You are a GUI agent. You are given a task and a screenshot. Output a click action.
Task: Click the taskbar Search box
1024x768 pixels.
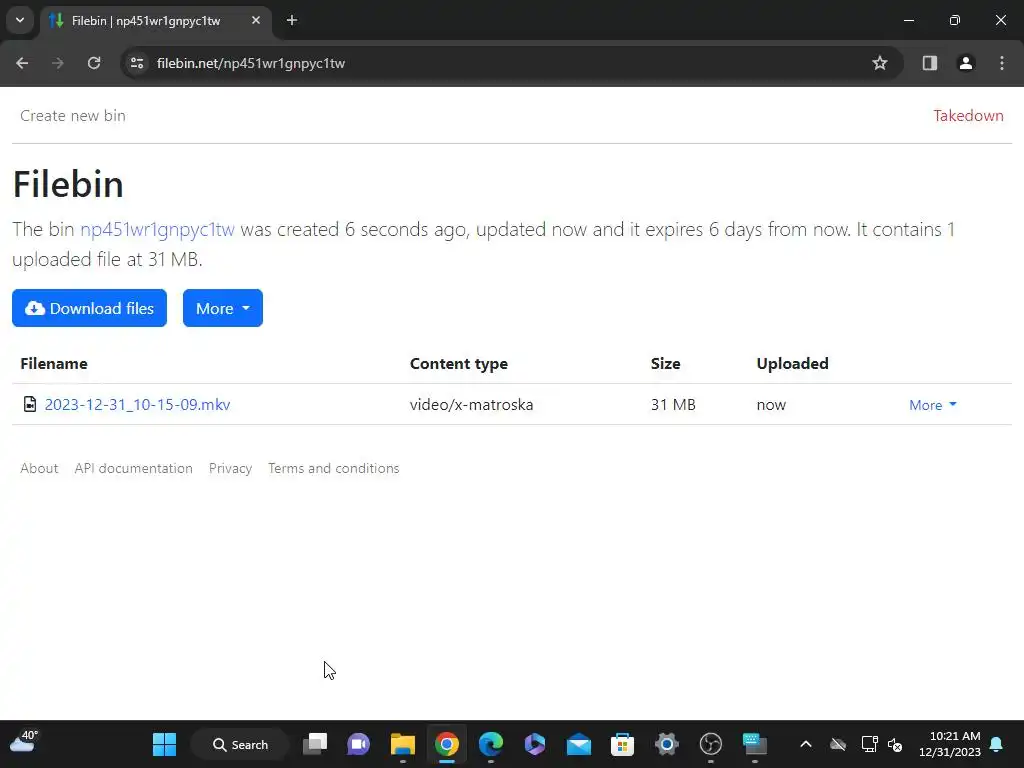pyautogui.click(x=241, y=744)
